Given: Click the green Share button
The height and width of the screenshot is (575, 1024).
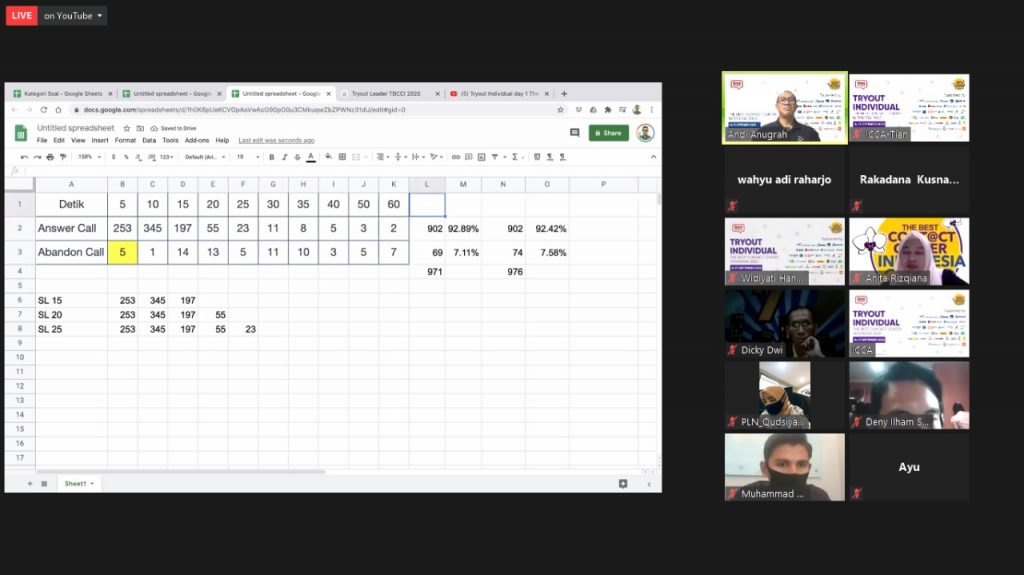Looking at the screenshot, I should point(608,132).
